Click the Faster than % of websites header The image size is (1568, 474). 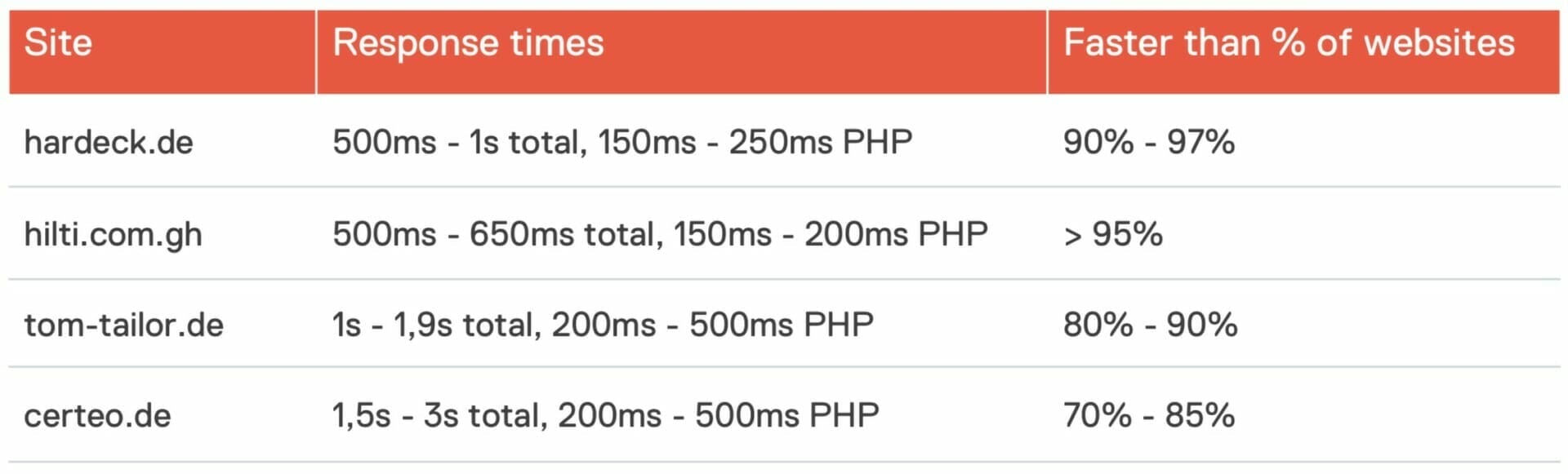coord(1289,43)
